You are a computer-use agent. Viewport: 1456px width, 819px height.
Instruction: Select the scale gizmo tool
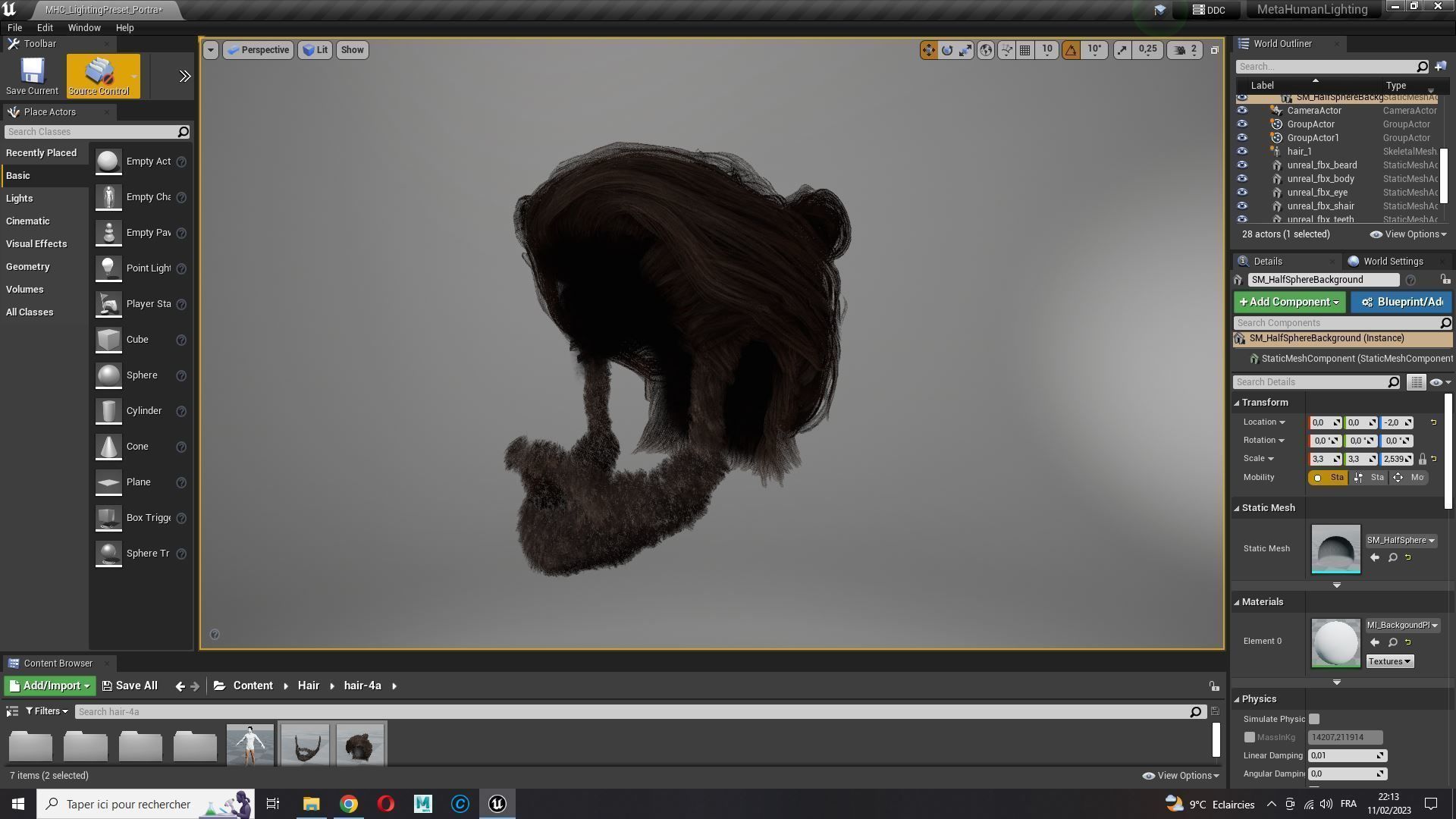coord(965,50)
